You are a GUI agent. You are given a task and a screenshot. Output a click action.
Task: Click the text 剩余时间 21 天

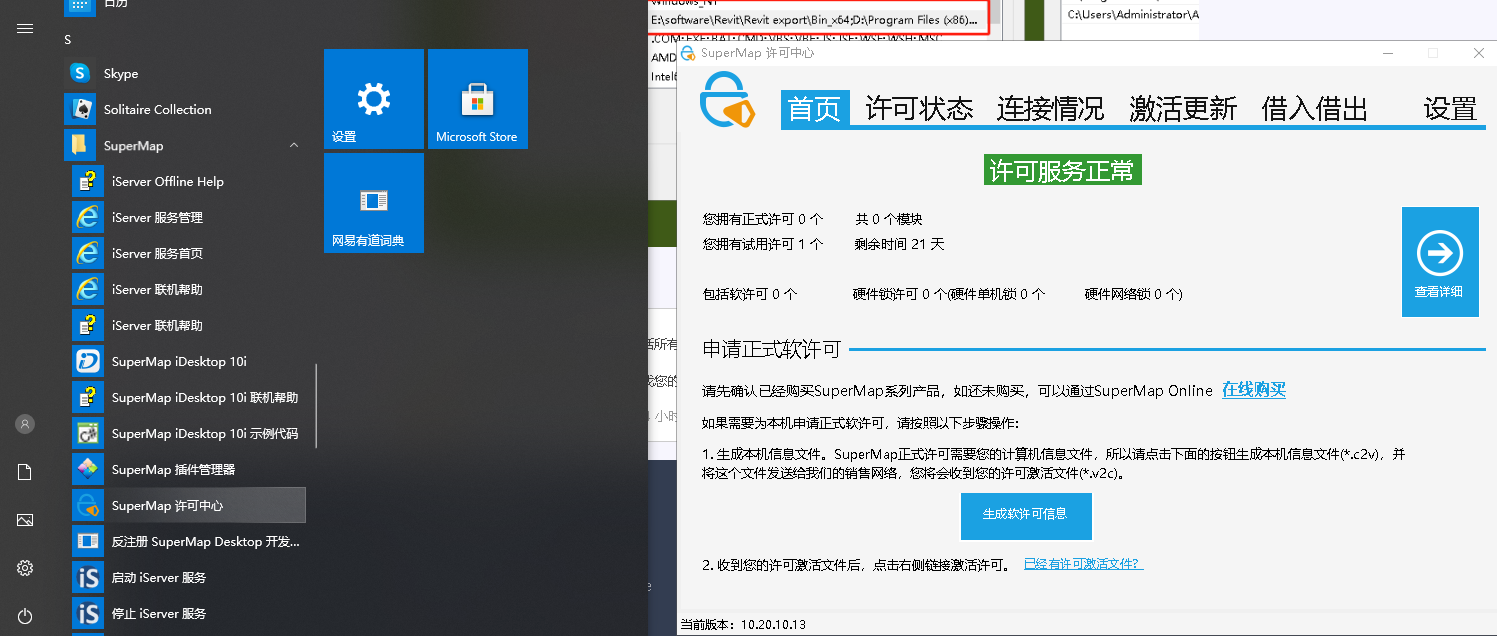pyautogui.click(x=899, y=244)
